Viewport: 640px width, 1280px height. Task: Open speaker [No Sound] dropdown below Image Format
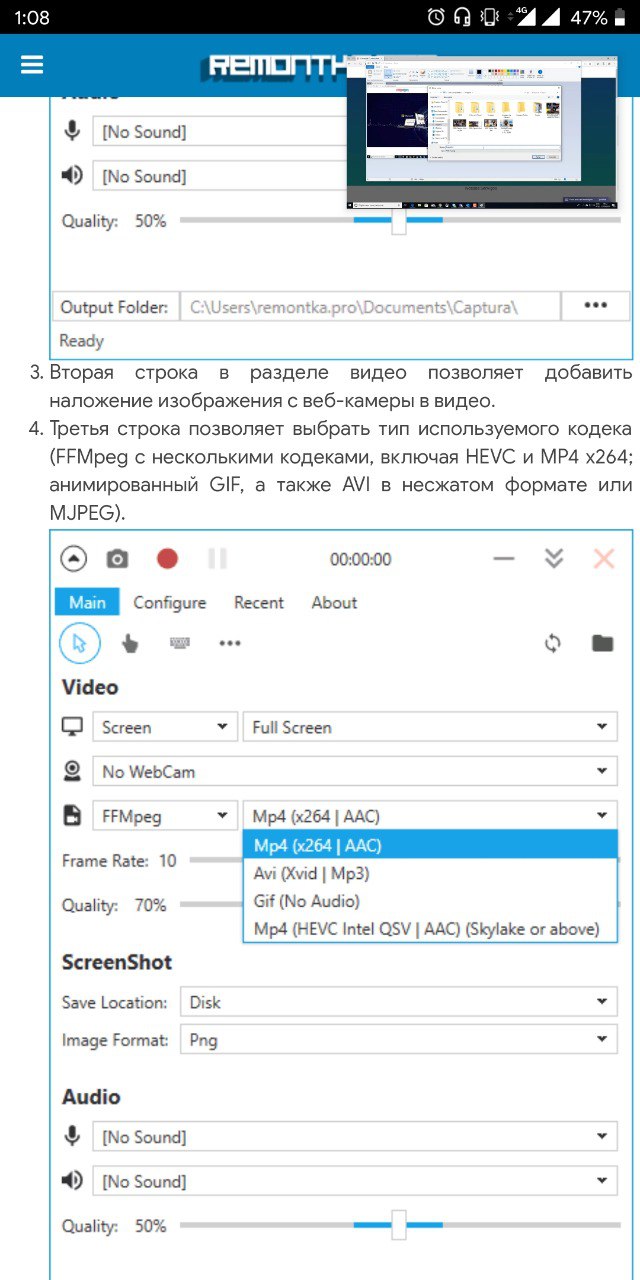pyautogui.click(x=355, y=1181)
